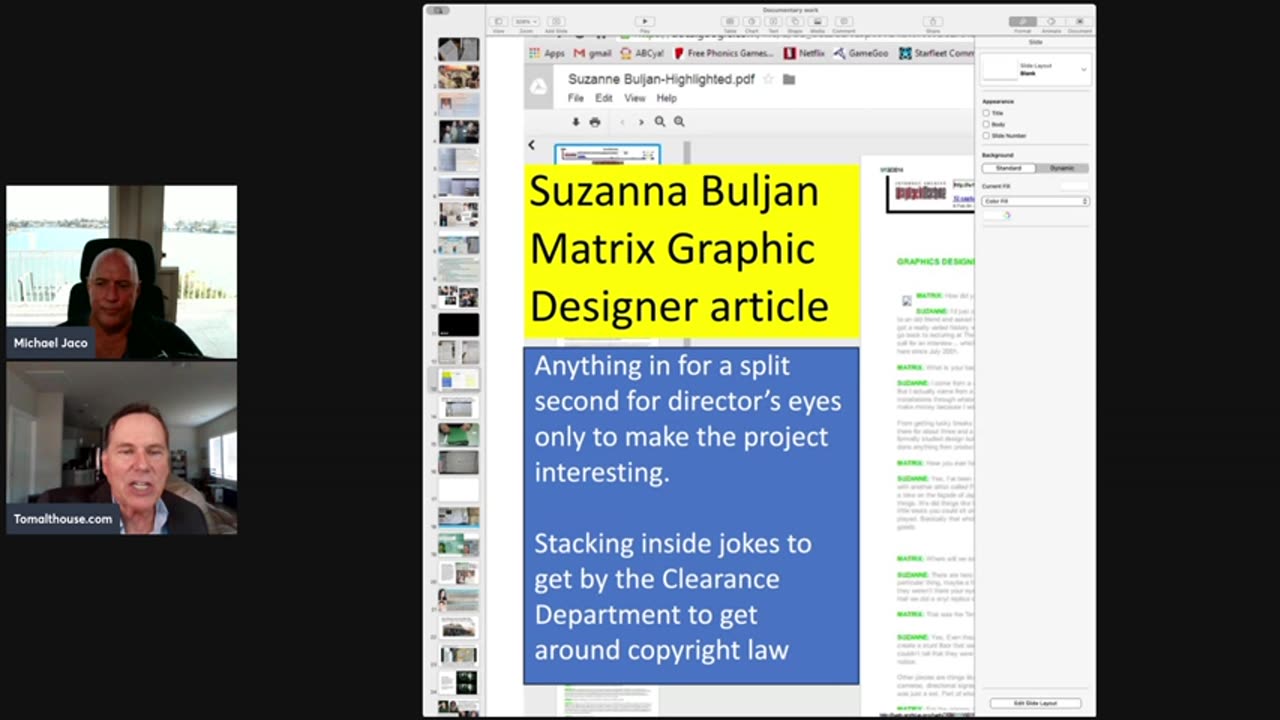Open the ABCya! bookmark
Screen dimensions: 1280x720
click(642, 53)
